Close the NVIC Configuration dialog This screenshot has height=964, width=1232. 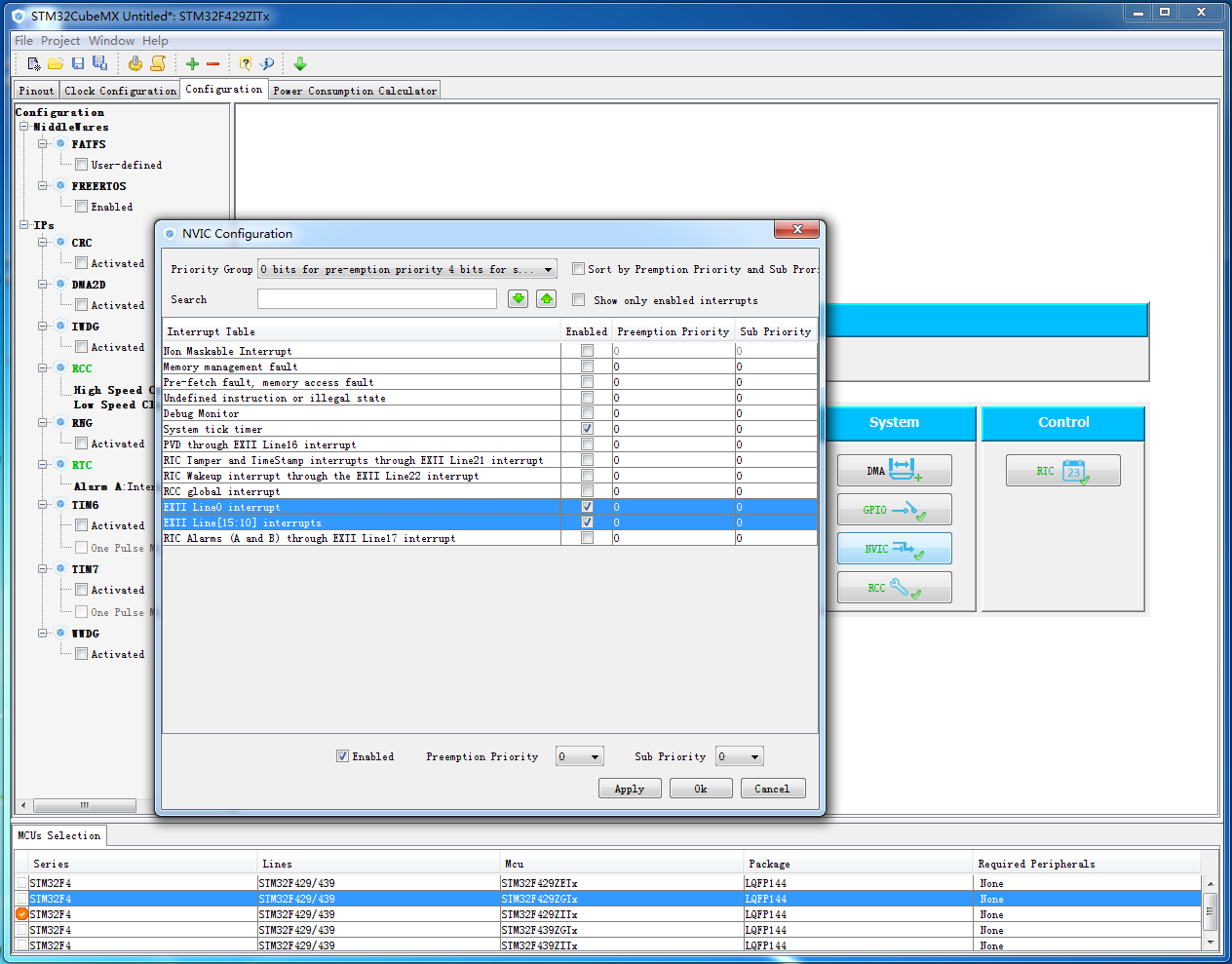point(797,229)
